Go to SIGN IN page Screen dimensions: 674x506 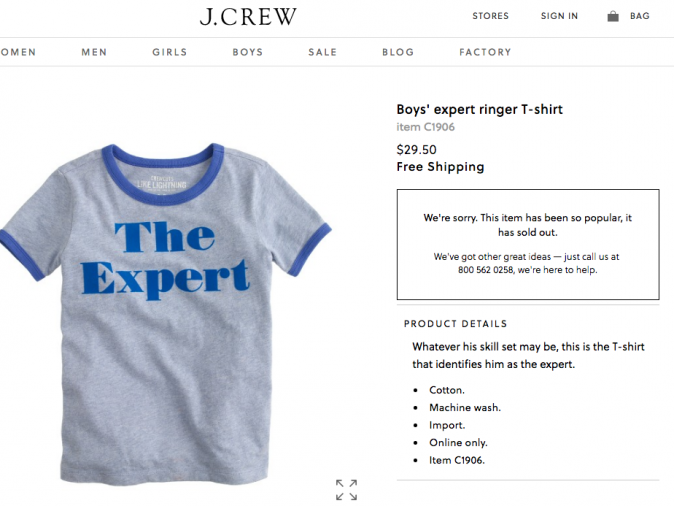click(x=559, y=16)
